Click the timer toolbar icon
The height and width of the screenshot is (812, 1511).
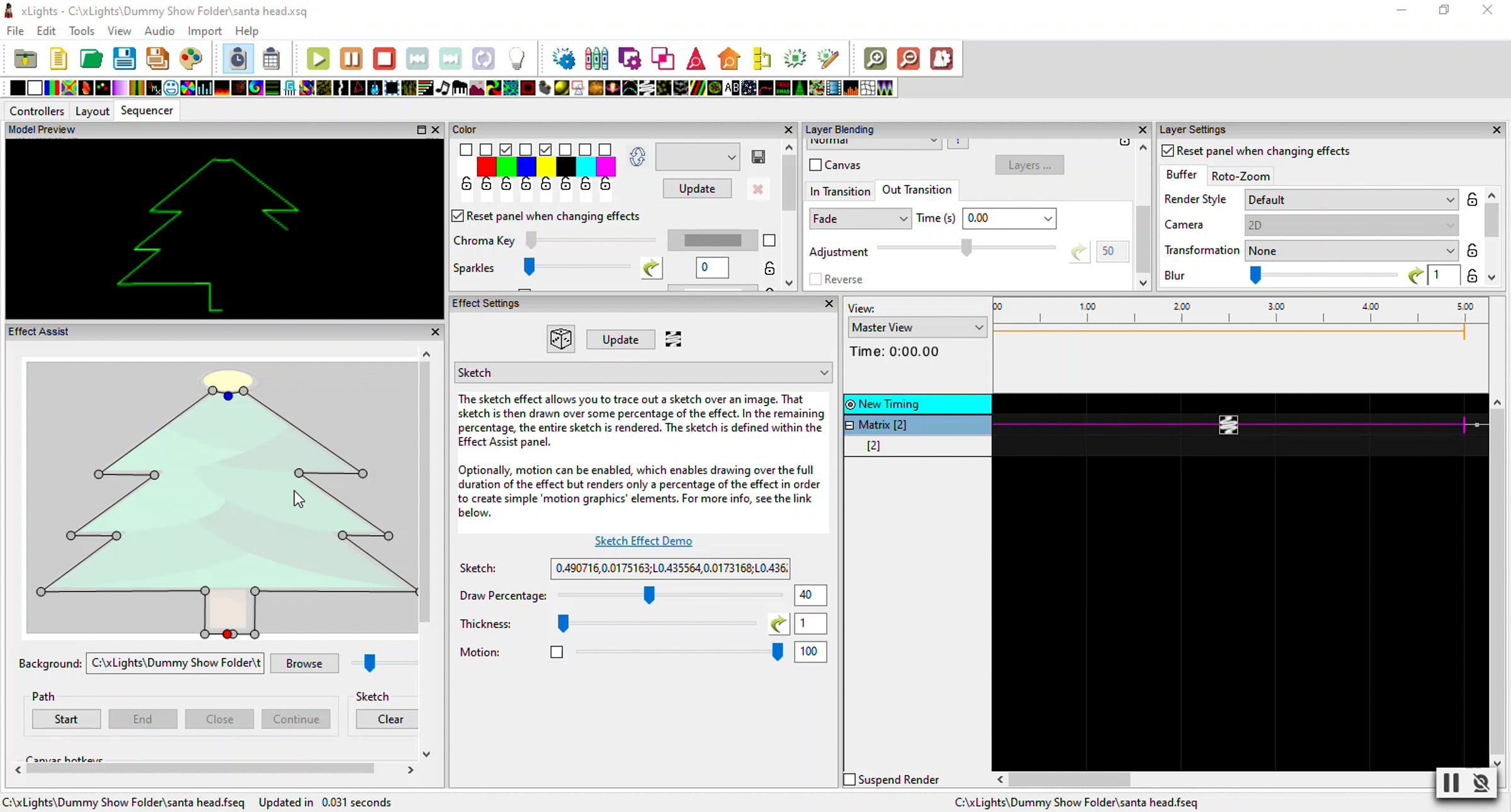point(238,59)
